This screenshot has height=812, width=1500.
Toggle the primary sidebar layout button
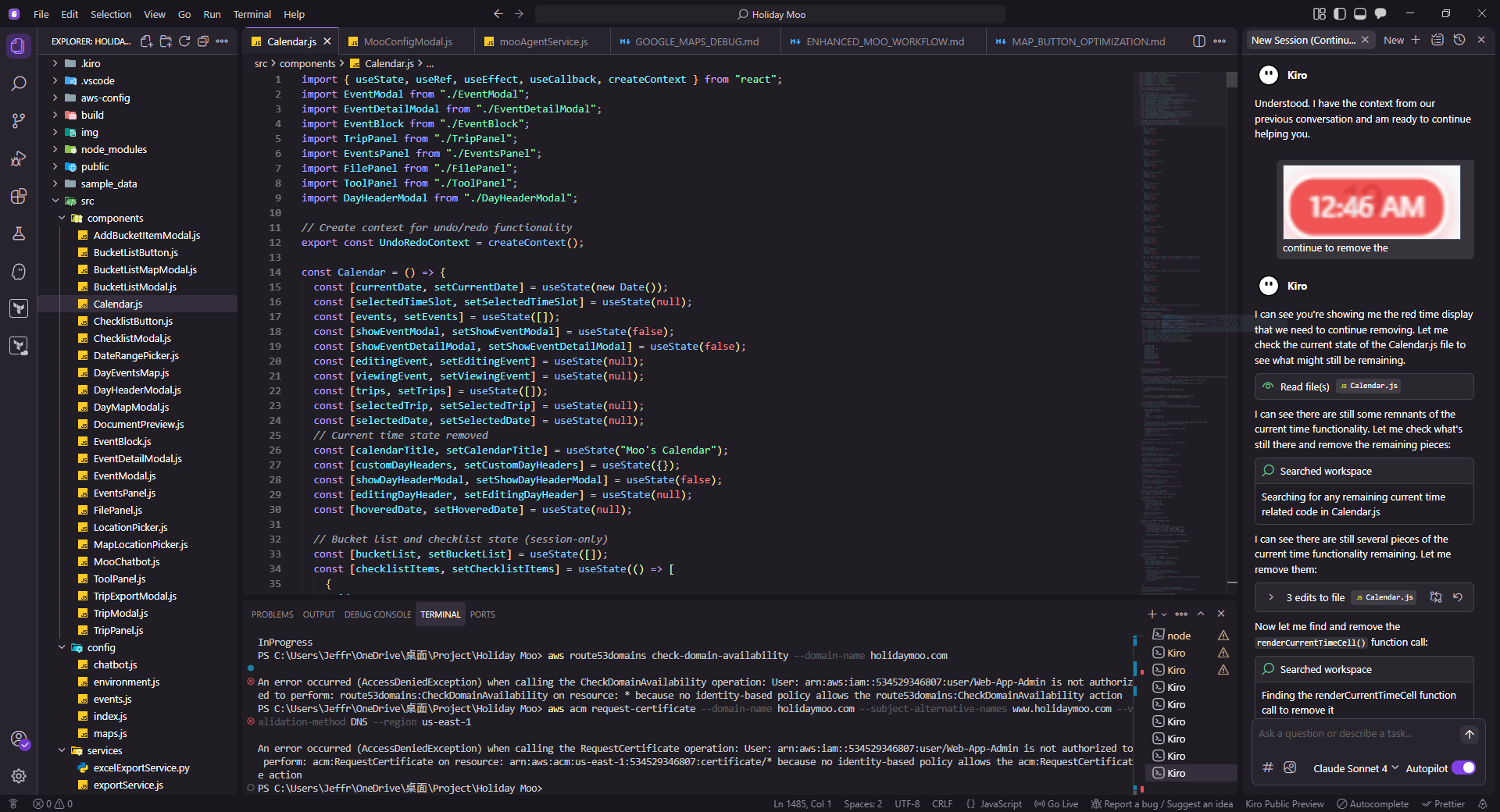(1340, 14)
